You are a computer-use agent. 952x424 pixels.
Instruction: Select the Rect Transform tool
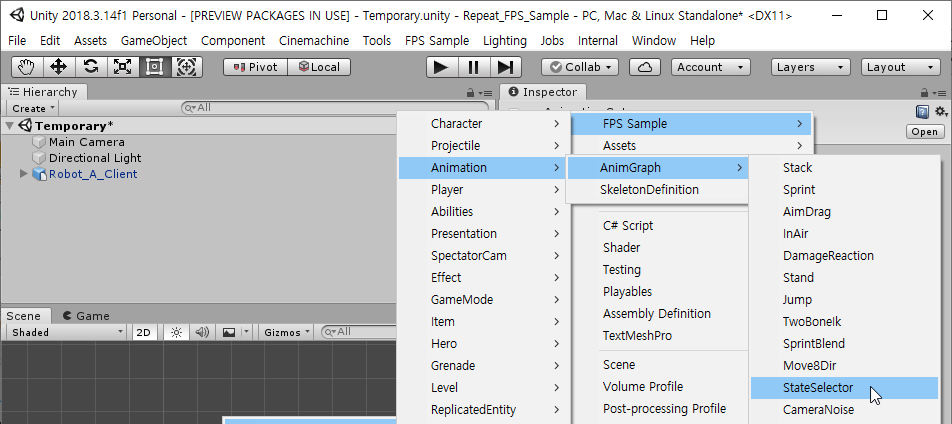click(155, 67)
